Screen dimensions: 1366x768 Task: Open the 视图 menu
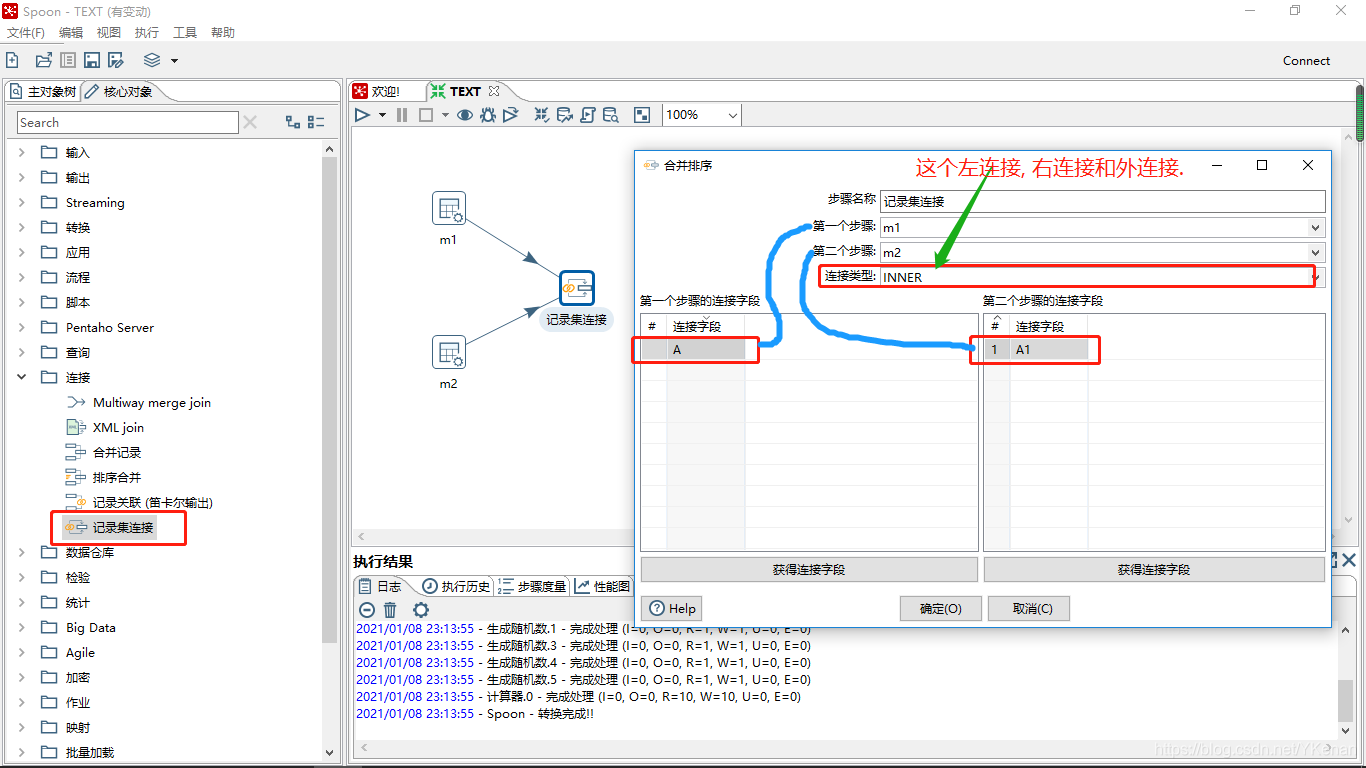(109, 33)
